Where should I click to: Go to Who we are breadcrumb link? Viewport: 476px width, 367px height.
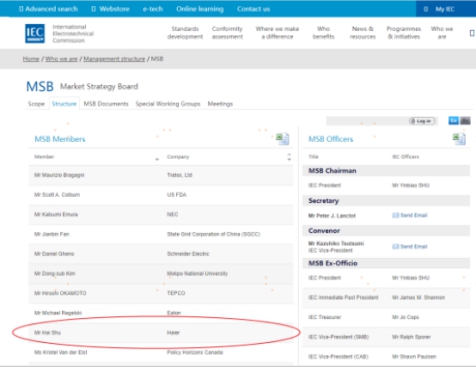[61, 59]
